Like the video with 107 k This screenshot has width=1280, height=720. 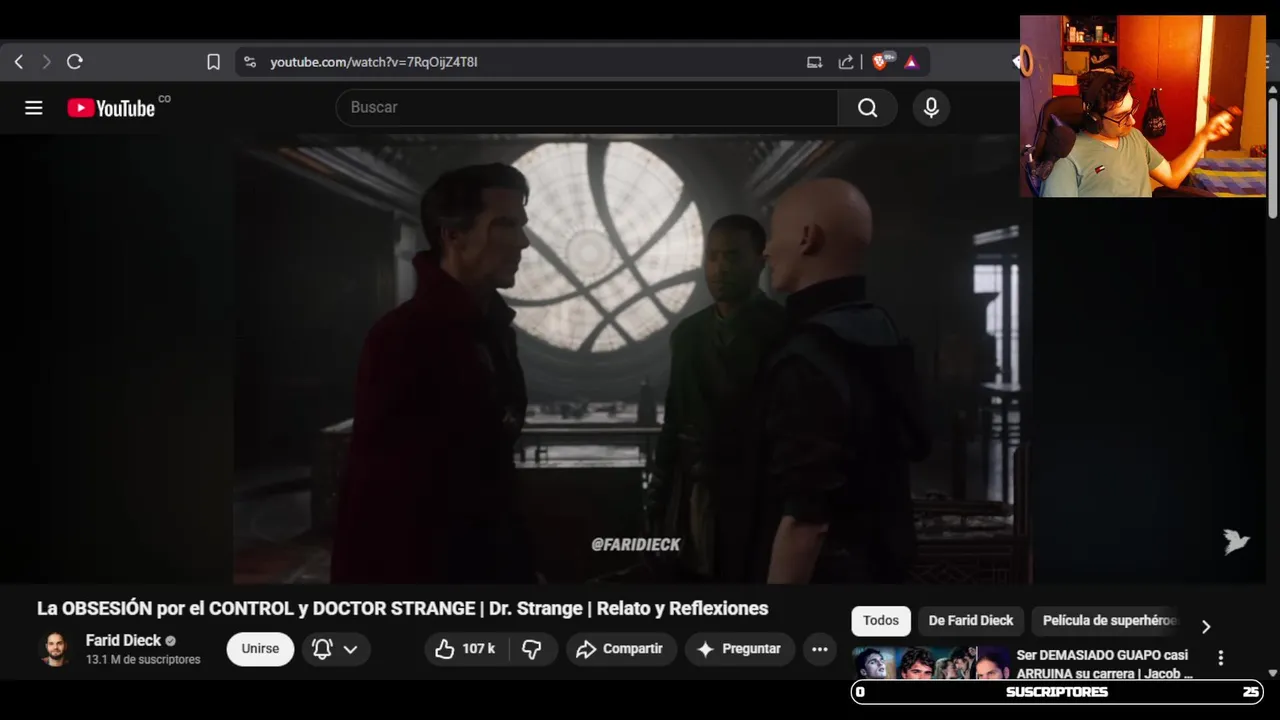(x=466, y=649)
